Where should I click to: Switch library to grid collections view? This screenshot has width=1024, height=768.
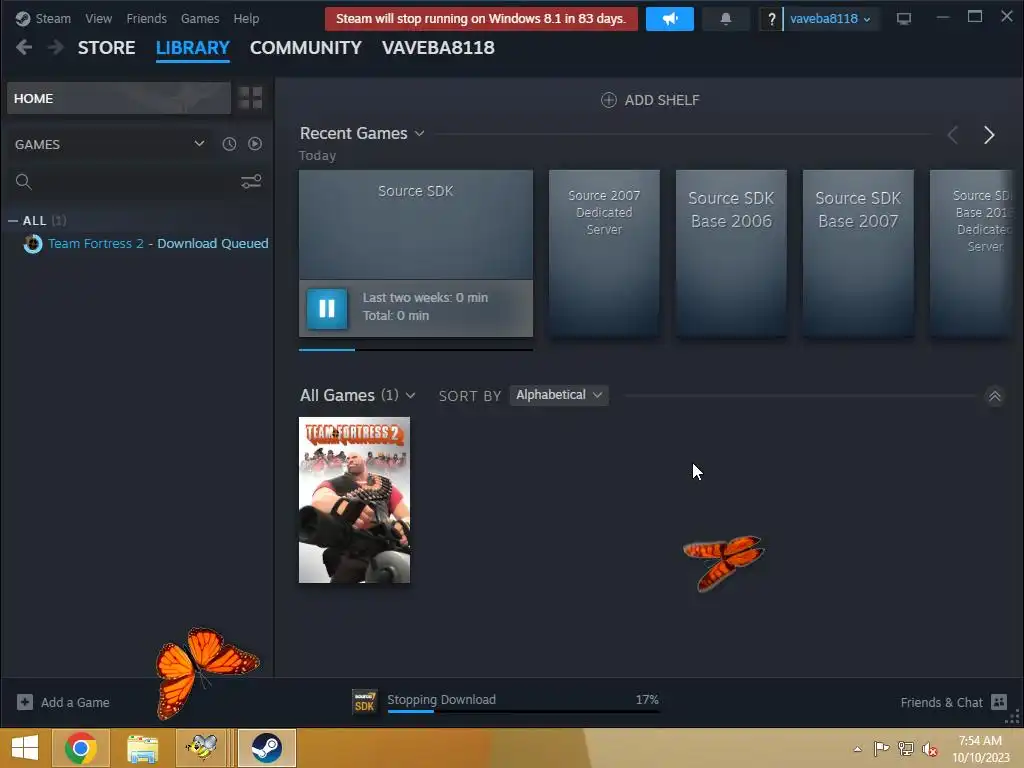click(x=250, y=98)
